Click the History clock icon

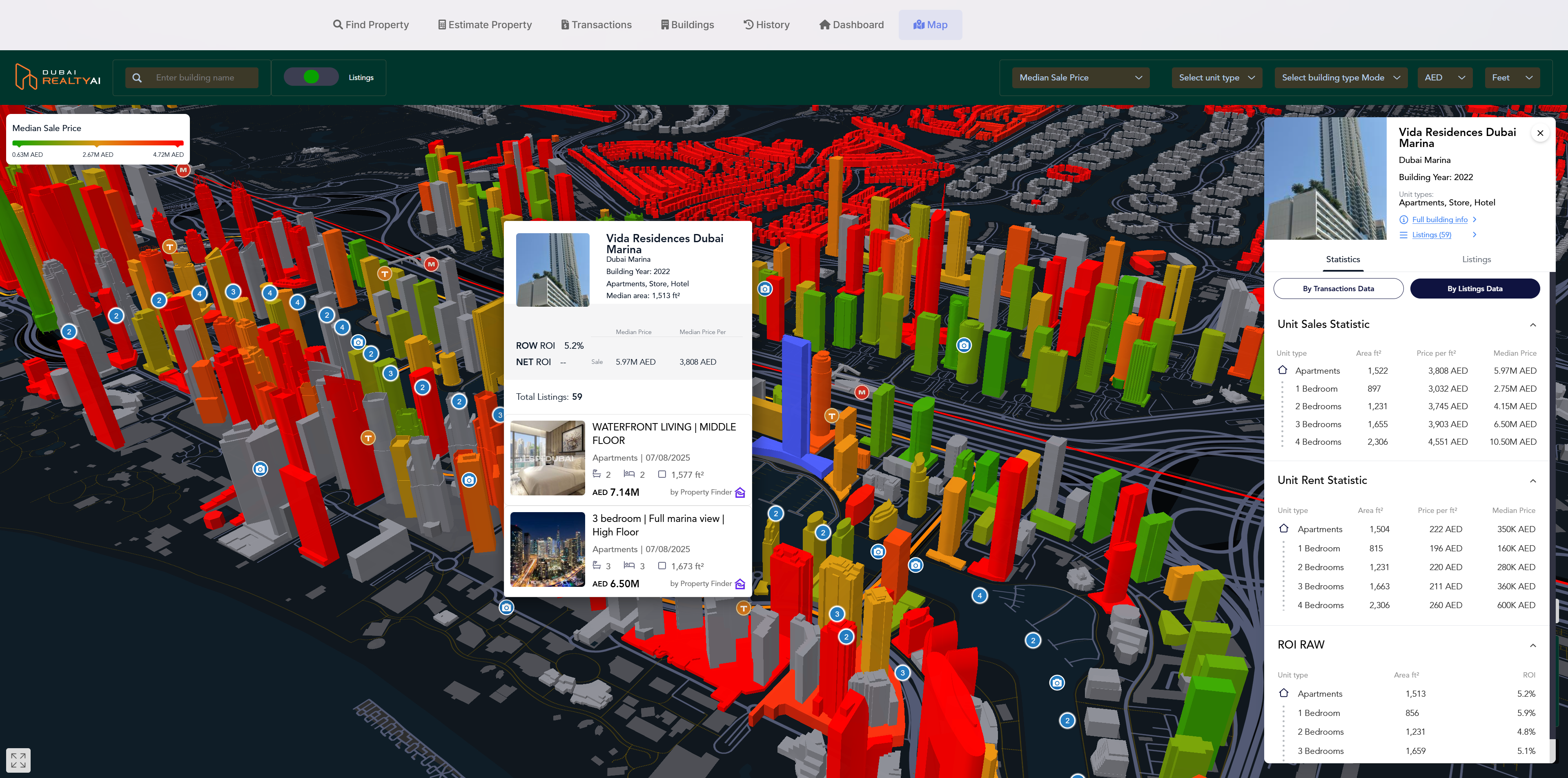point(748,25)
